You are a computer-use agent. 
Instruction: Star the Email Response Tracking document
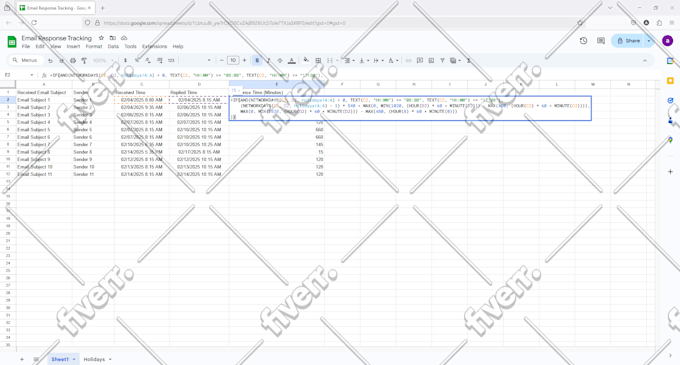(x=101, y=38)
